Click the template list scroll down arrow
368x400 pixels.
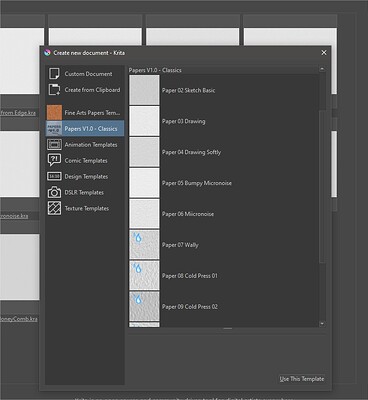pyautogui.click(x=322, y=323)
